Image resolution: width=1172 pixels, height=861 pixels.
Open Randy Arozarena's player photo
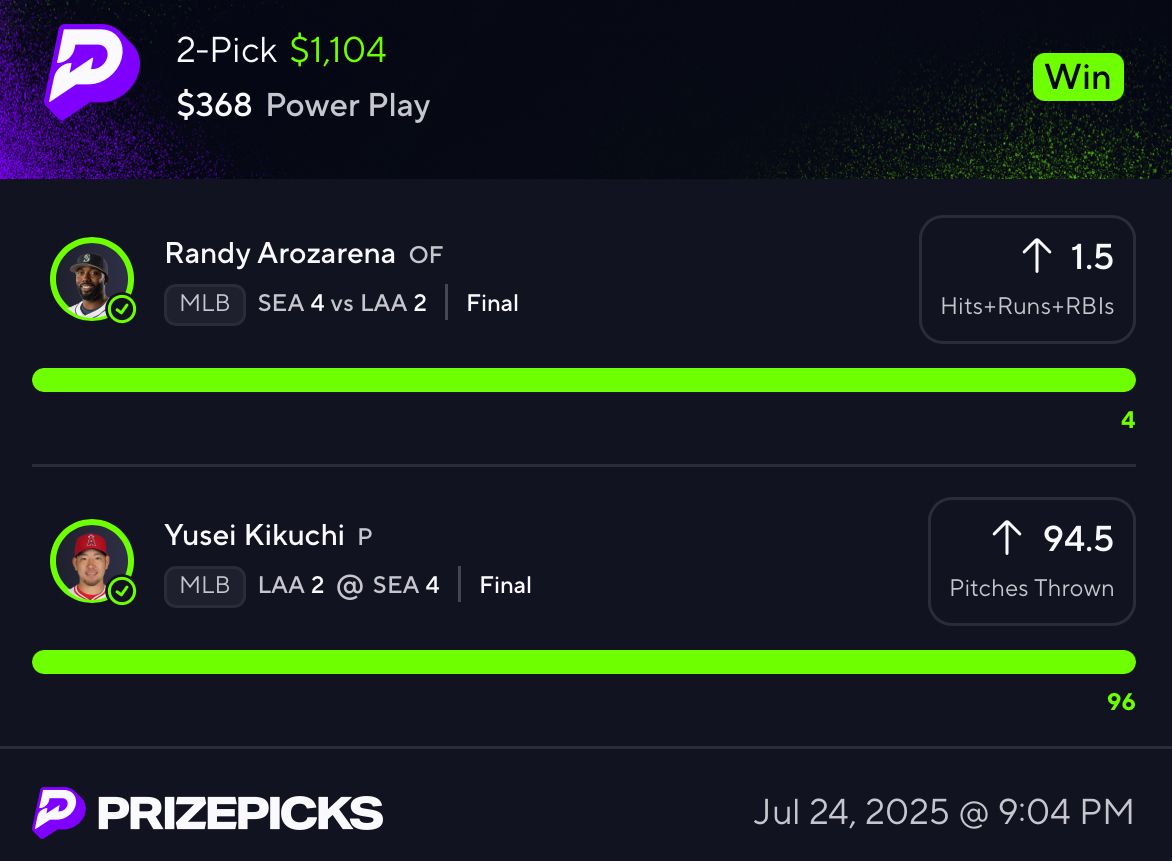pos(92,279)
